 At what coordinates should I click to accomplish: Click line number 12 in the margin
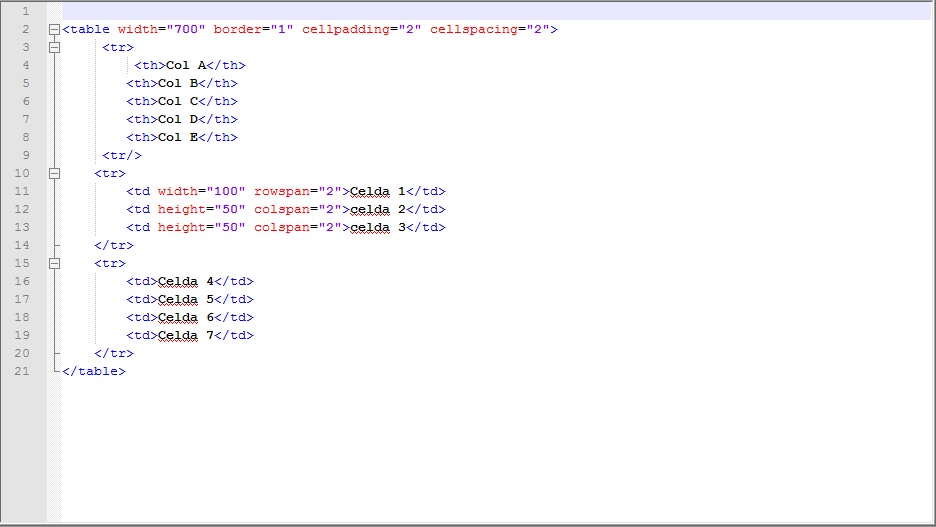(x=22, y=210)
